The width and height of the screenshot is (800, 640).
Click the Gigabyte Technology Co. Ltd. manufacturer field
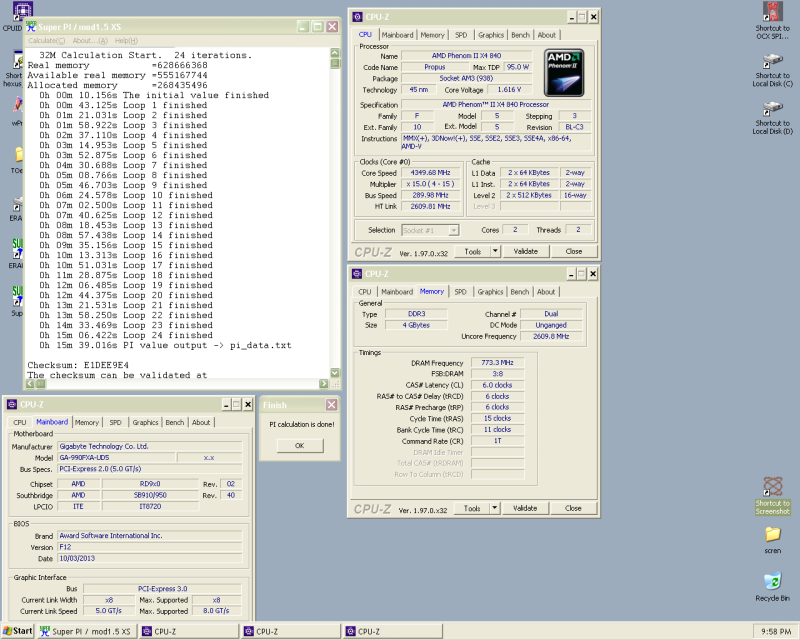[x=149, y=446]
